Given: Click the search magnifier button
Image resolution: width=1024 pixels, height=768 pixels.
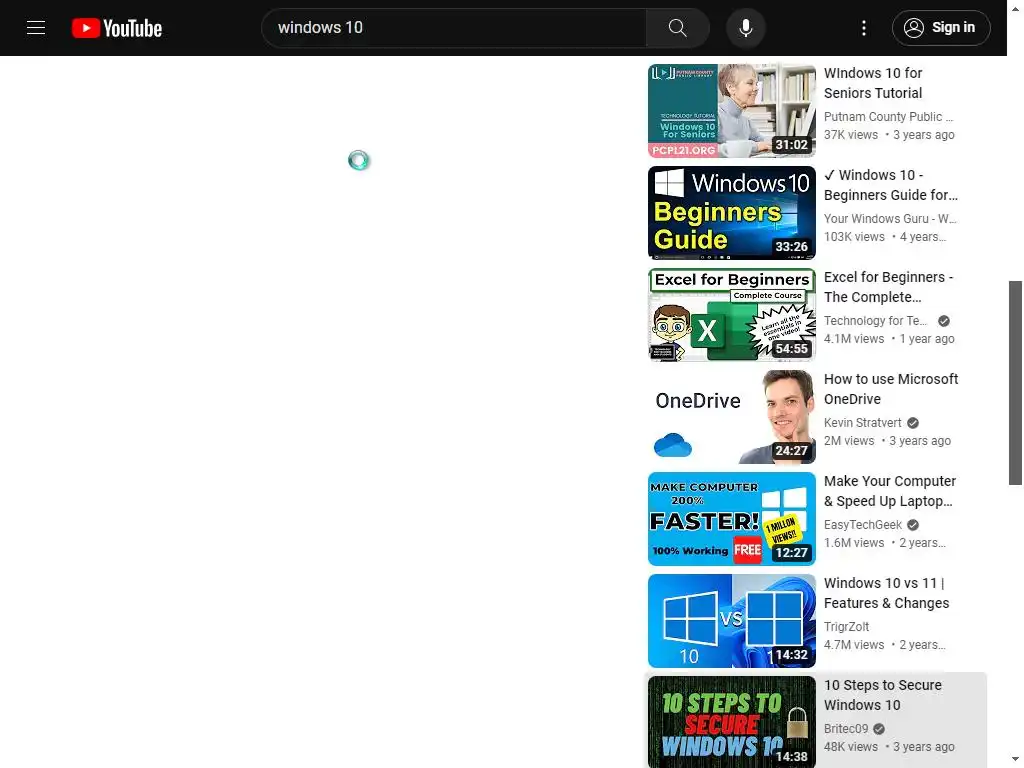Looking at the screenshot, I should click(677, 28).
